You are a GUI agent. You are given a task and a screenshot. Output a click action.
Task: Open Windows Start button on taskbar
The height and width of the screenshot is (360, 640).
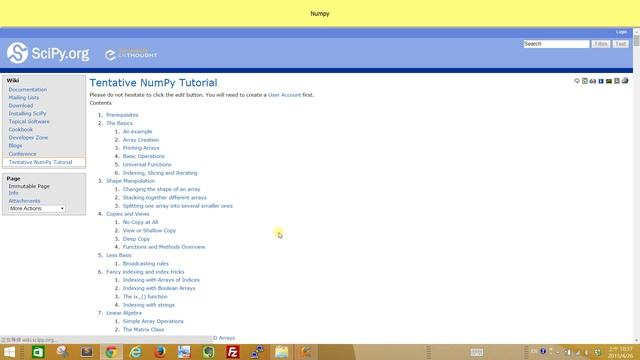pos(9,352)
